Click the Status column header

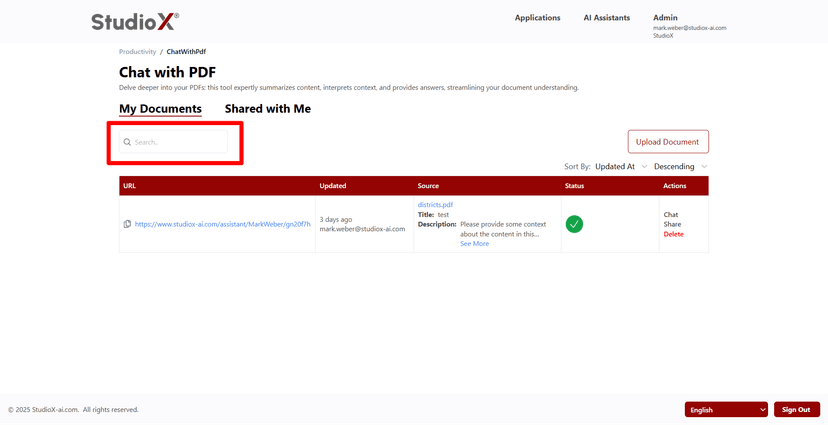(575, 186)
